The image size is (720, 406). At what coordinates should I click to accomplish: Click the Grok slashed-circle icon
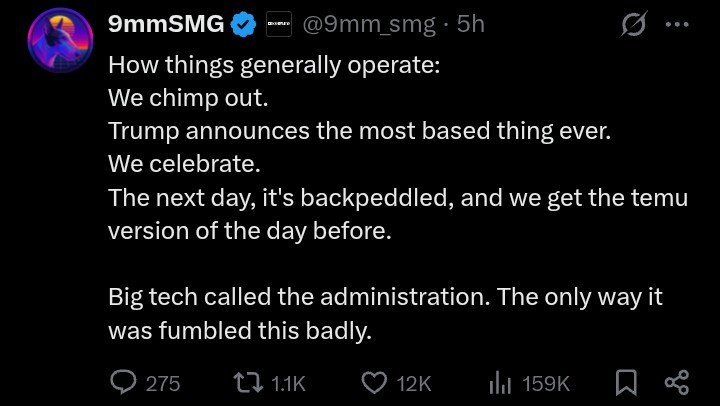point(633,24)
